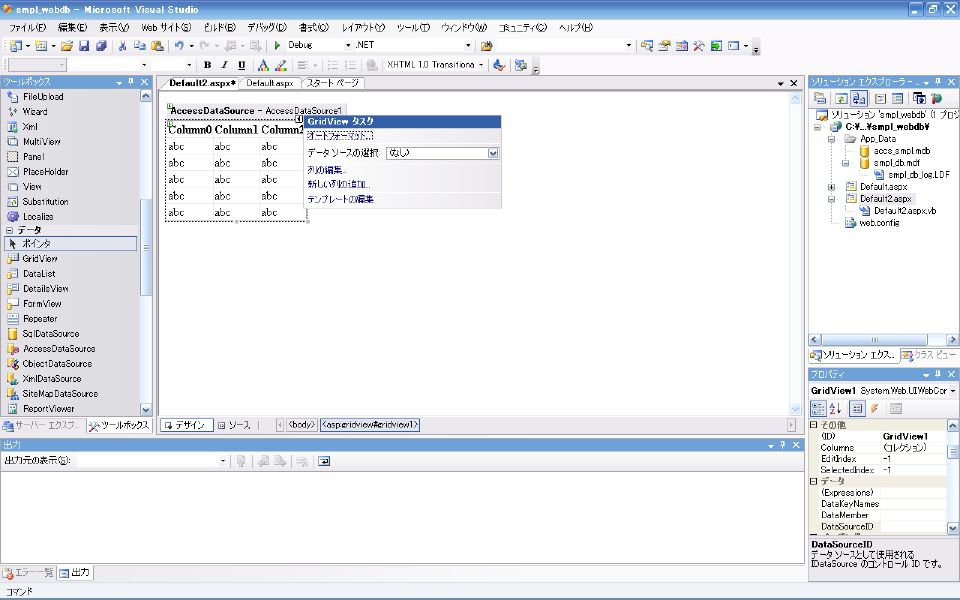Click the hammer and wrench toolbox icon

tap(699, 46)
